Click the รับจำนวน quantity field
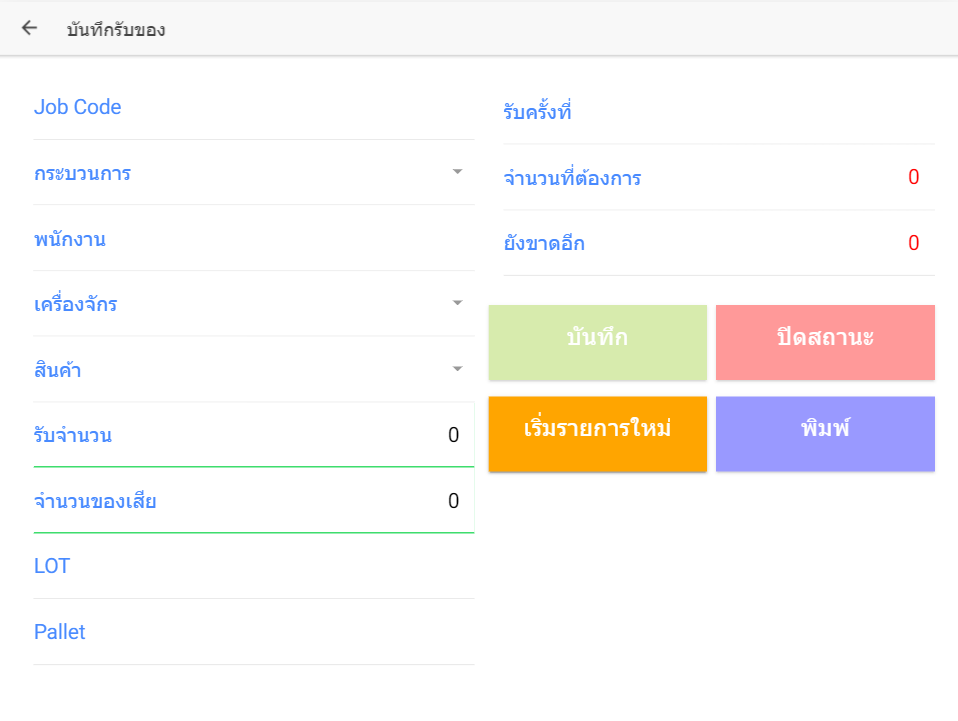Image resolution: width=958 pixels, height=721 pixels. pos(253,435)
